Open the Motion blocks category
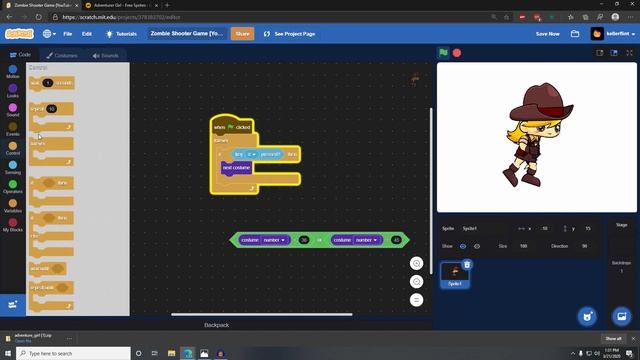This screenshot has height=360, width=640. pos(13,72)
